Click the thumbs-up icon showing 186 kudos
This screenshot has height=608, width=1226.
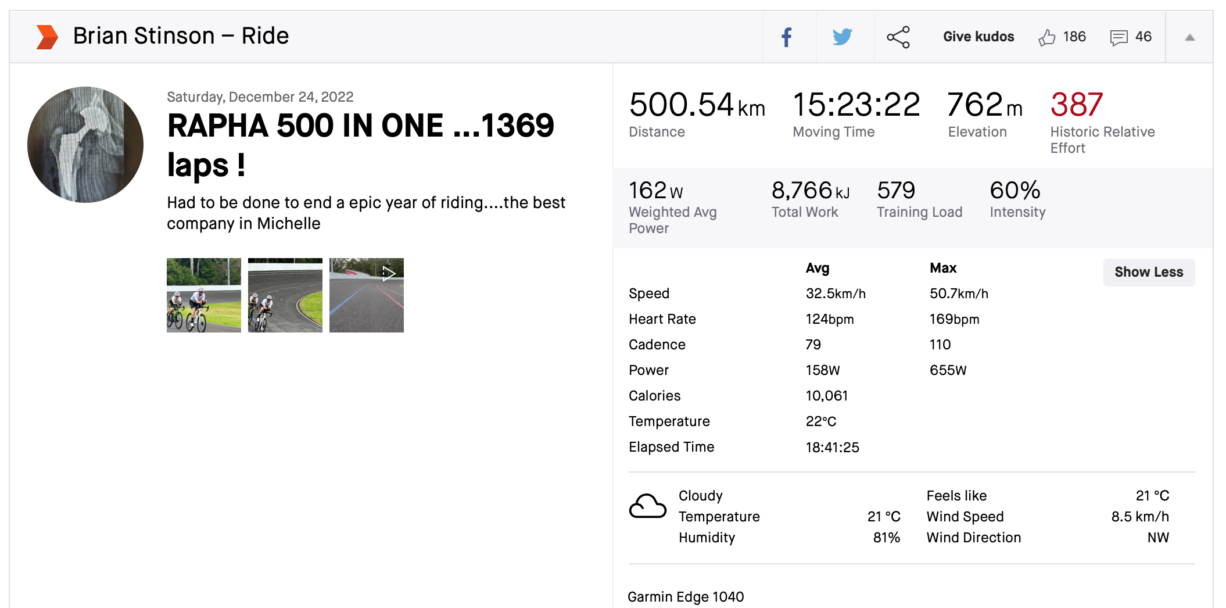(1047, 37)
